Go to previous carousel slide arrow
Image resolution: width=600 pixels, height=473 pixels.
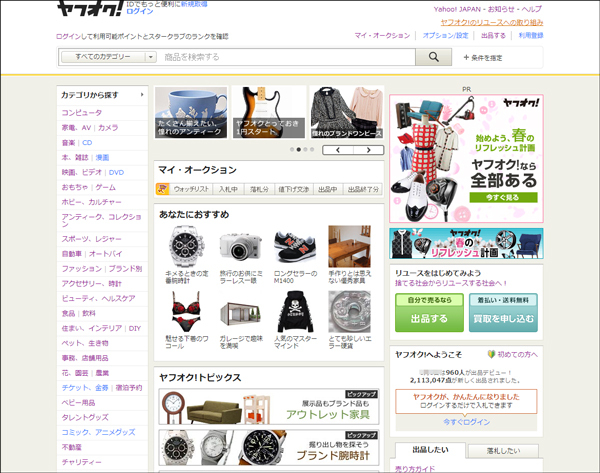tap(338, 150)
